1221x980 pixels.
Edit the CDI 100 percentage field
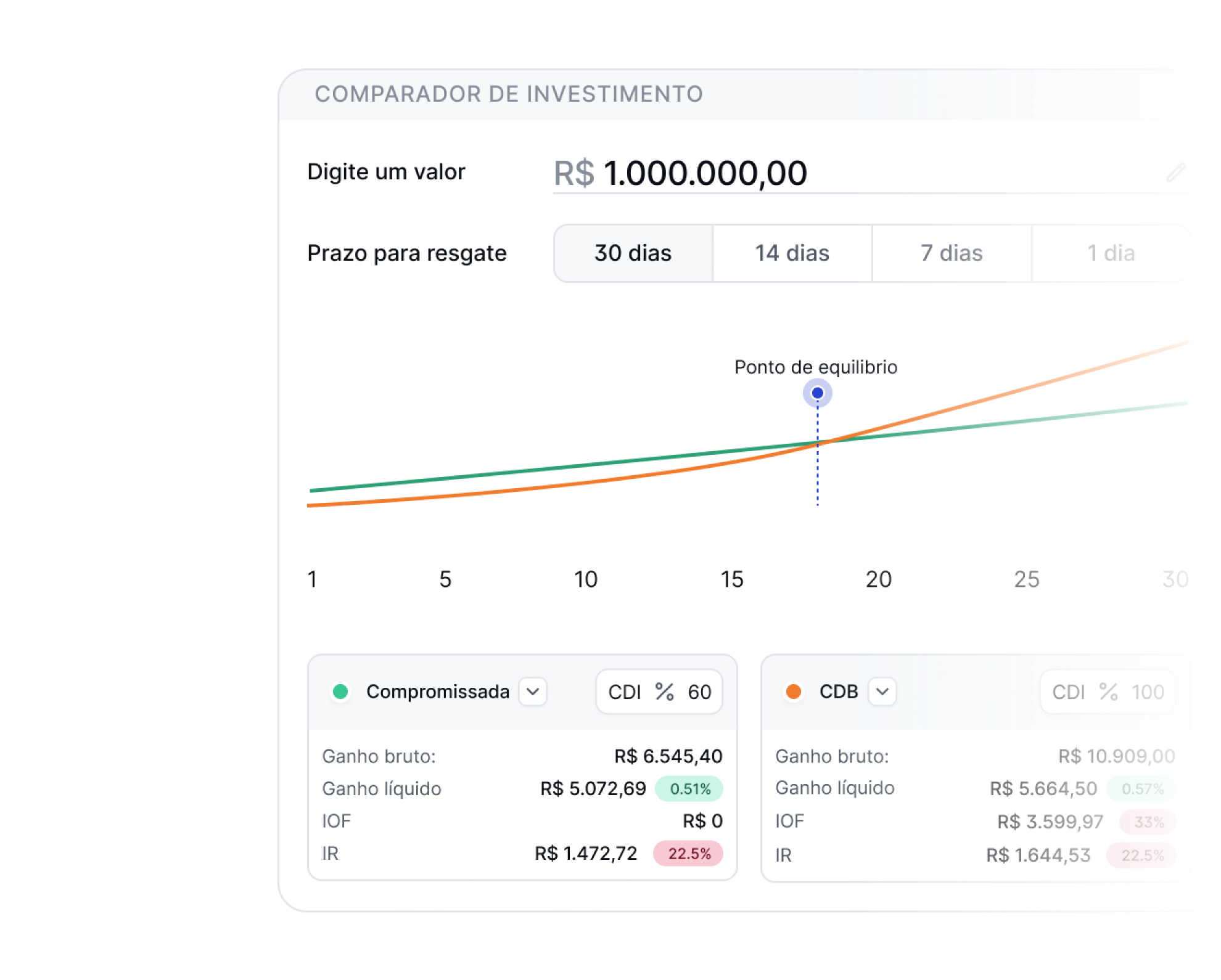click(1147, 692)
